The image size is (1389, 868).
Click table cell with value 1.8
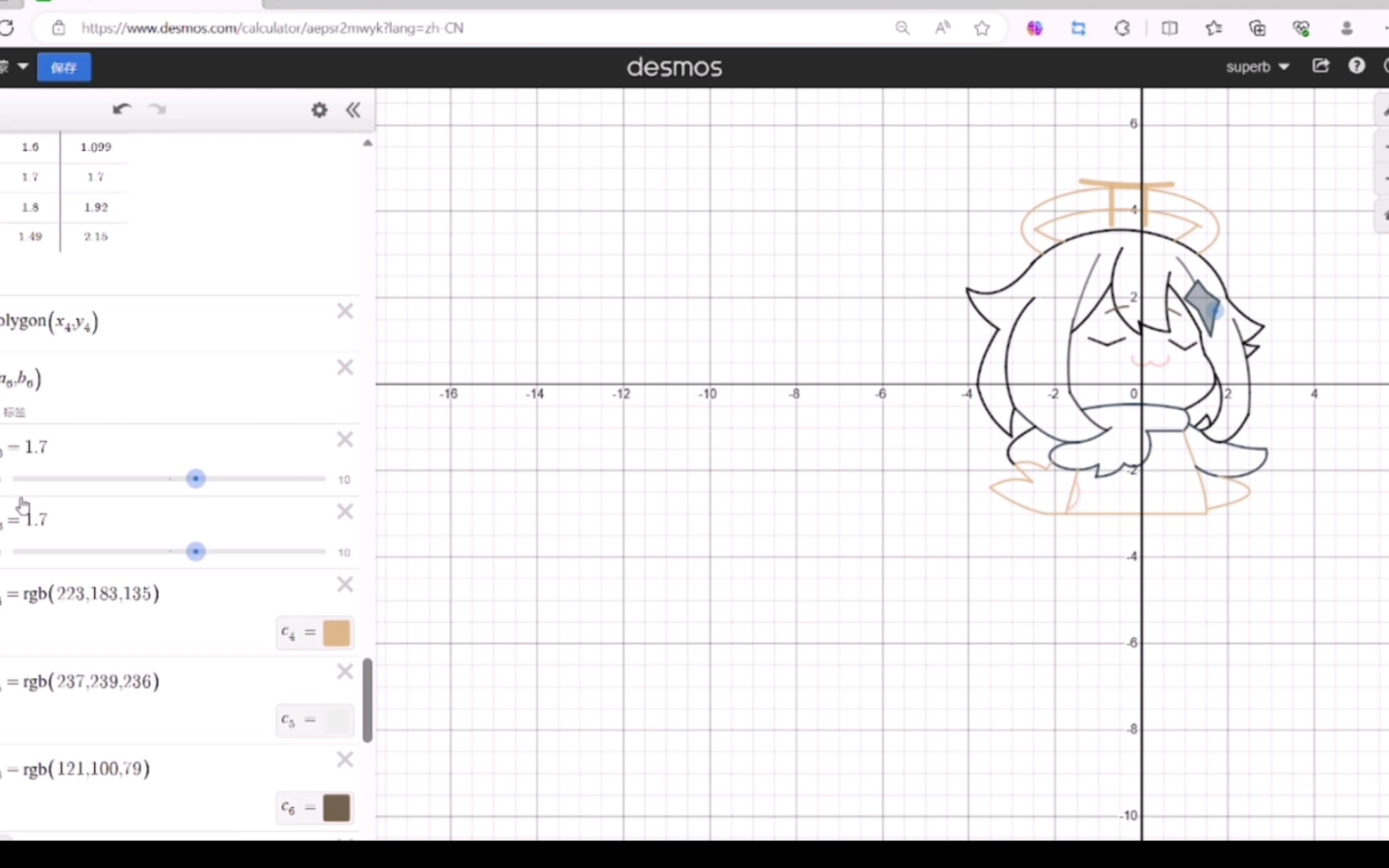tap(30, 207)
